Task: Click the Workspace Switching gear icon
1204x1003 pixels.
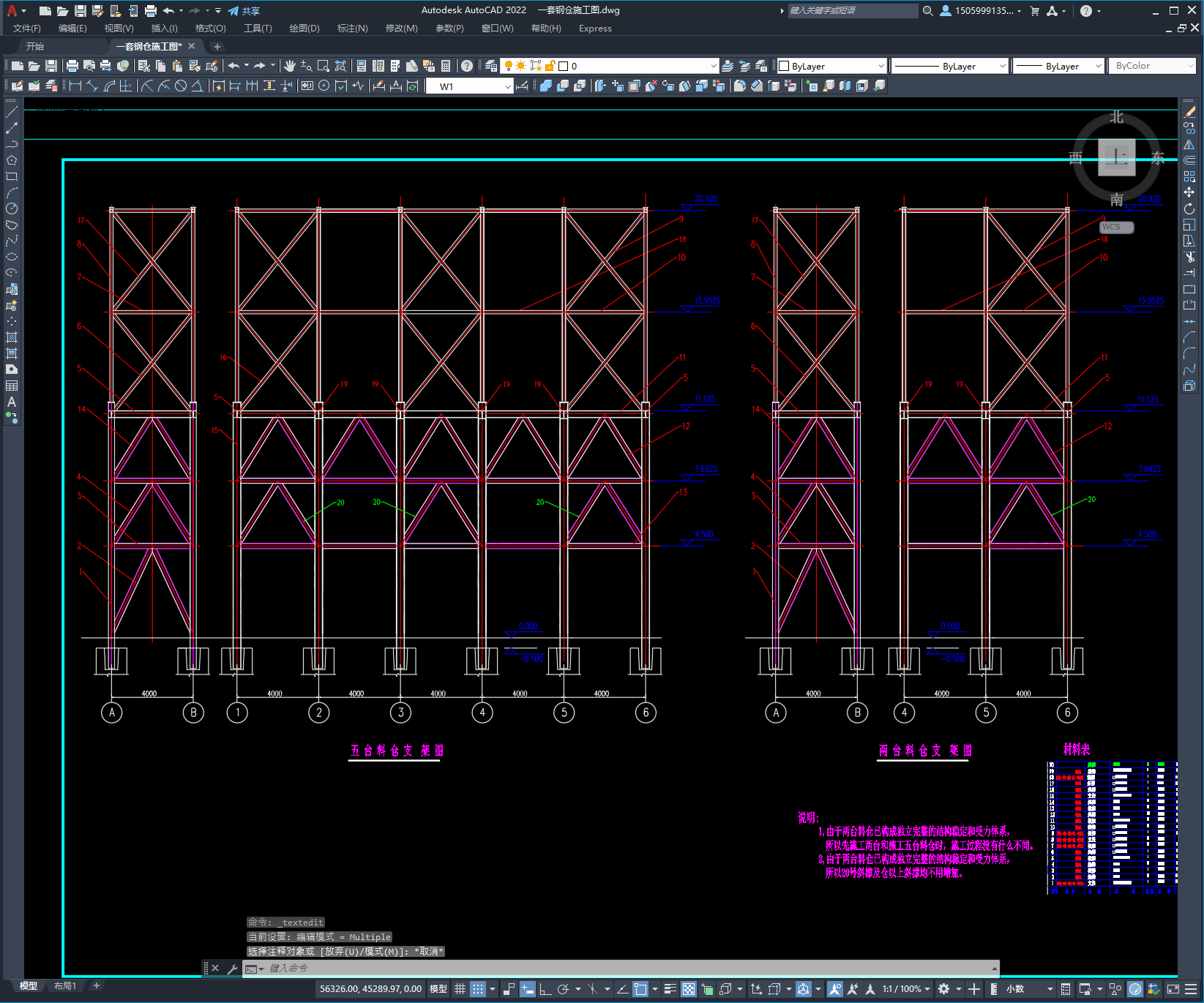Action: (x=944, y=989)
